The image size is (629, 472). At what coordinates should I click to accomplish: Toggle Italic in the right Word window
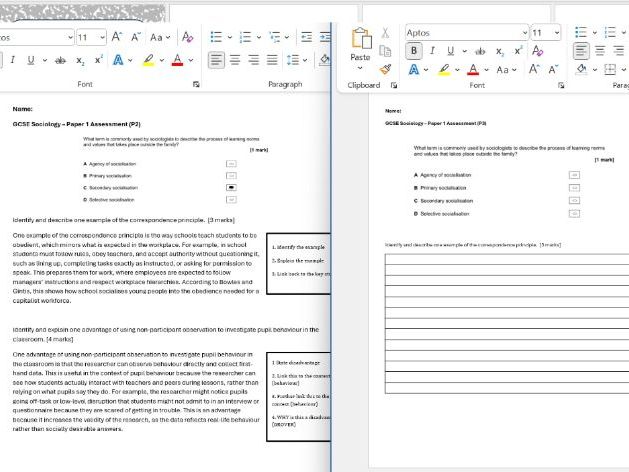point(432,51)
